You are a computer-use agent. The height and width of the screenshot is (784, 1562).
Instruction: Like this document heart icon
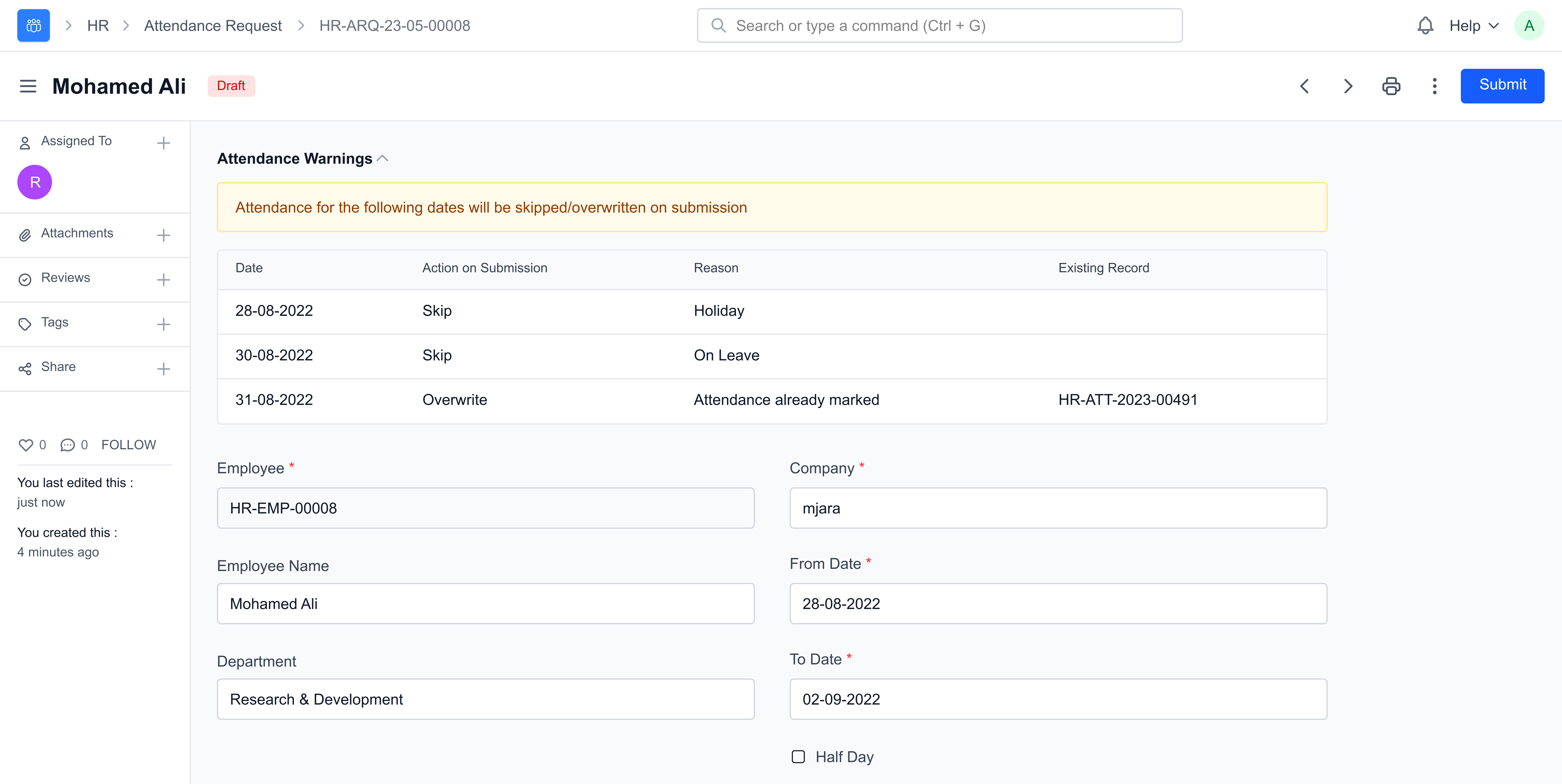pyautogui.click(x=25, y=445)
